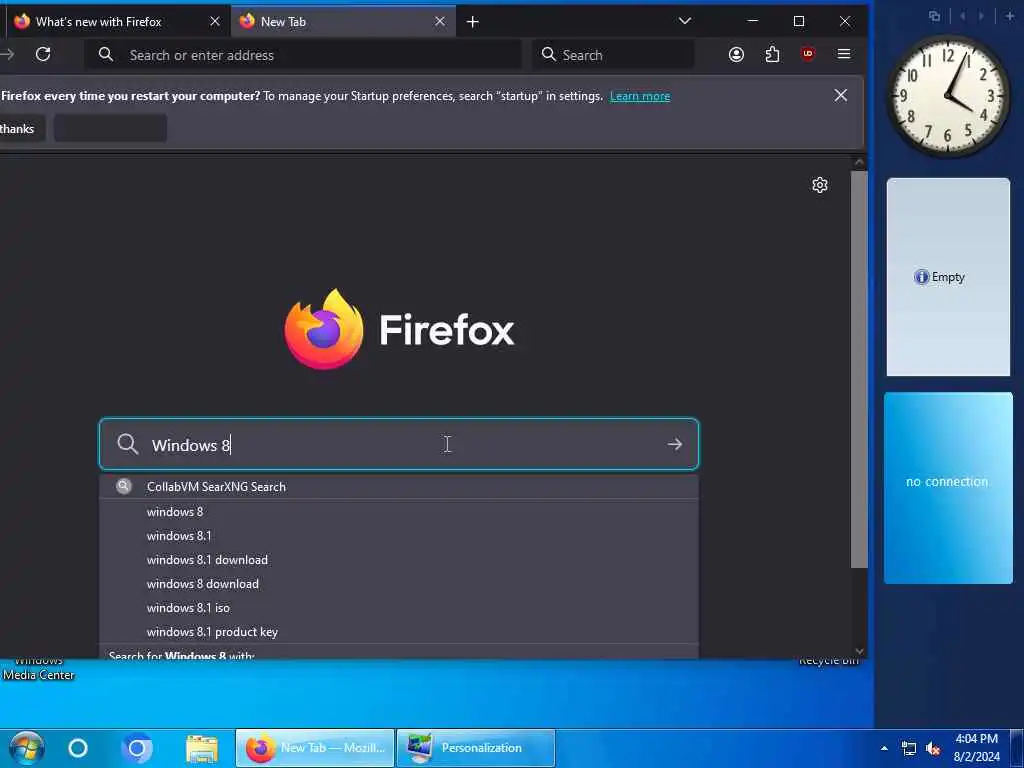Viewport: 1024px width, 768px height.
Task: Click the scrollbar up arrow
Action: (x=859, y=162)
